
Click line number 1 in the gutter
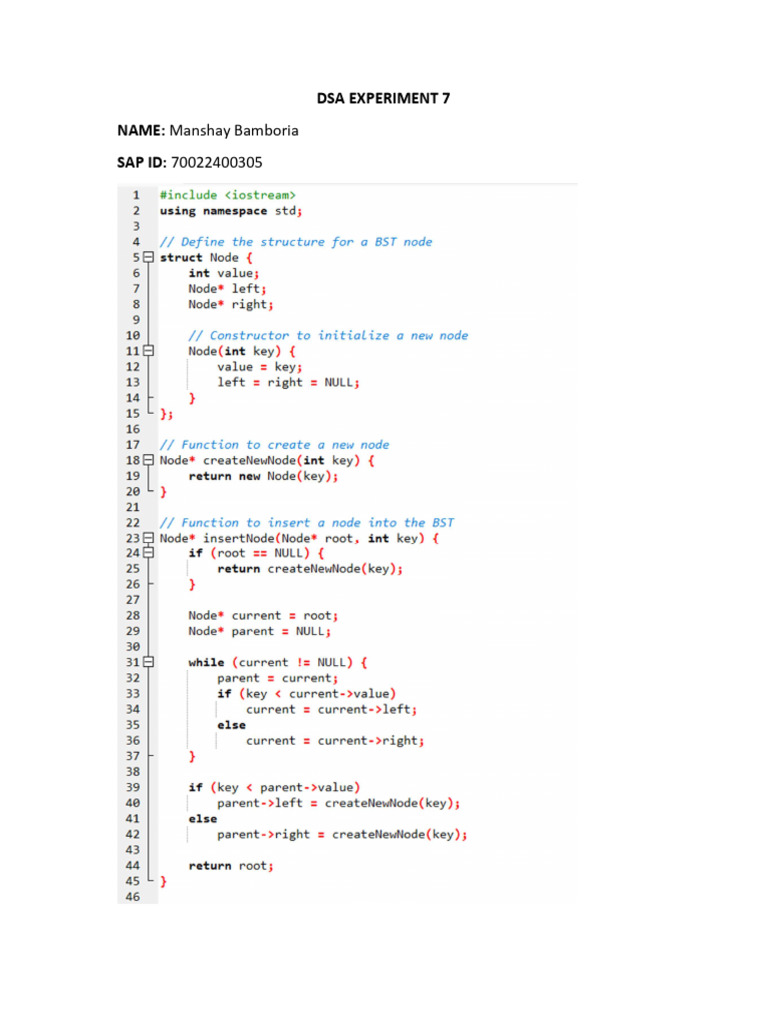[136, 195]
